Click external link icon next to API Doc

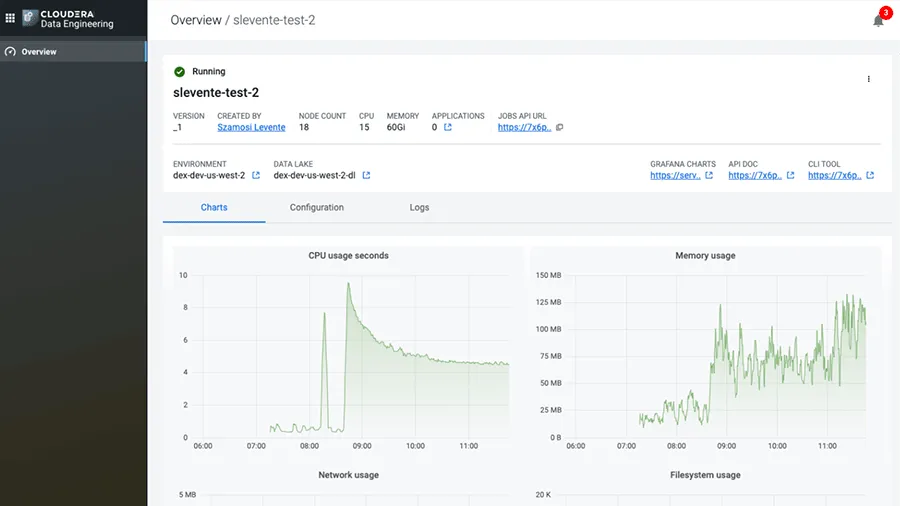pyautogui.click(x=790, y=176)
